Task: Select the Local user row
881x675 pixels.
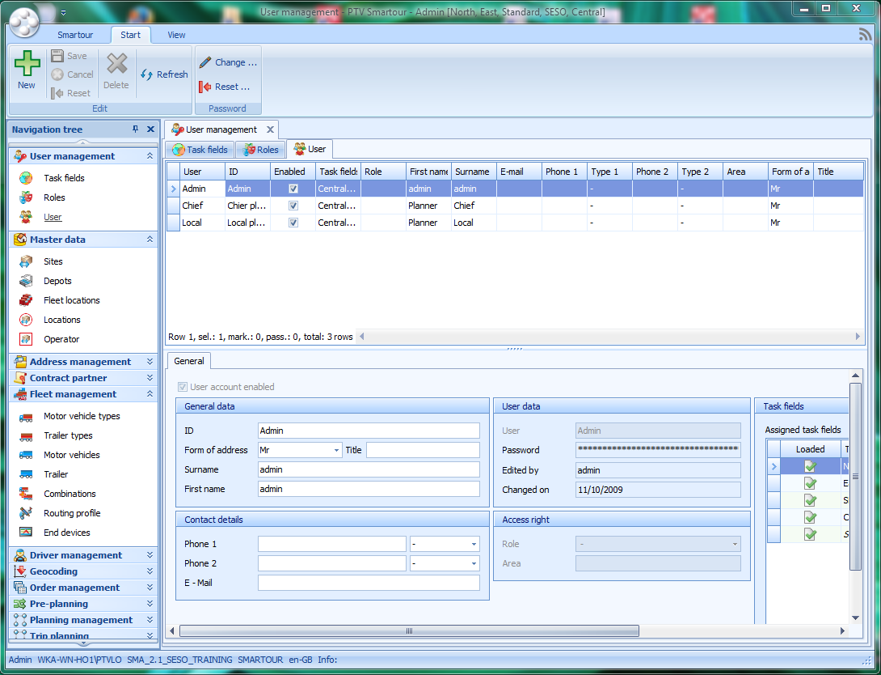Action: coord(515,223)
